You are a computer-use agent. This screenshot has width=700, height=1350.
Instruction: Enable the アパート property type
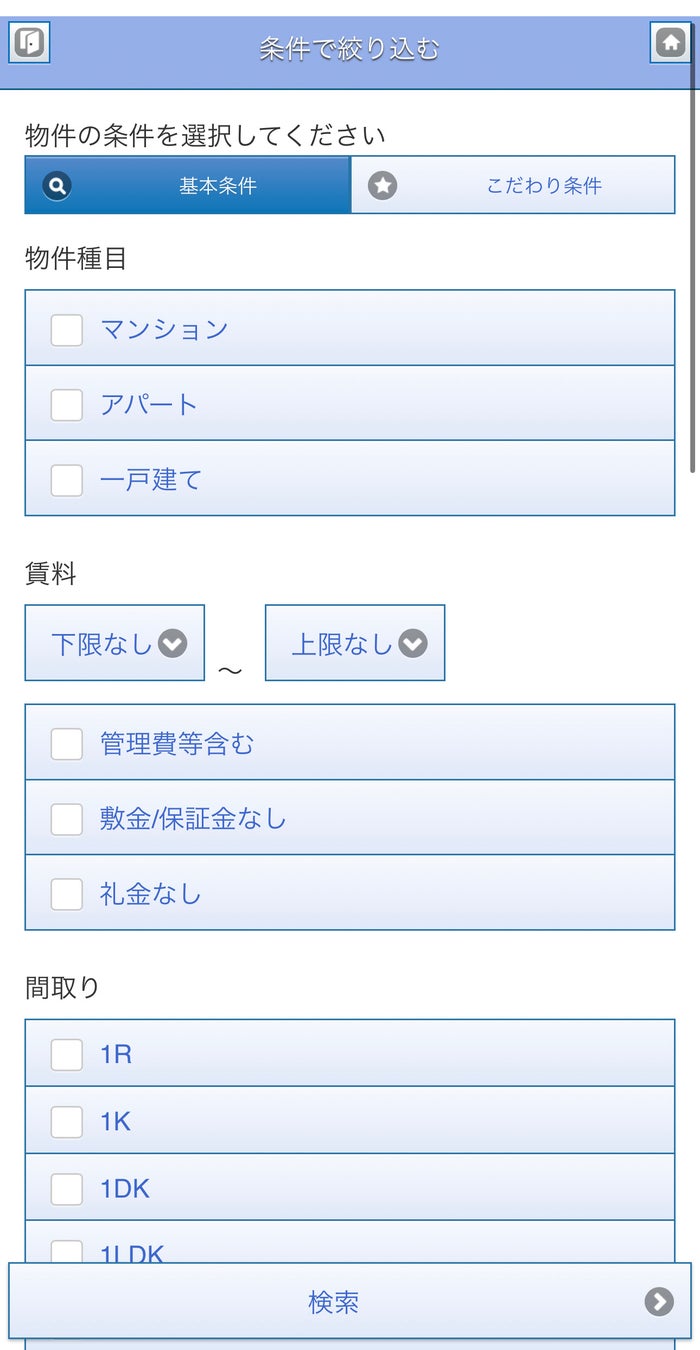[x=67, y=404]
